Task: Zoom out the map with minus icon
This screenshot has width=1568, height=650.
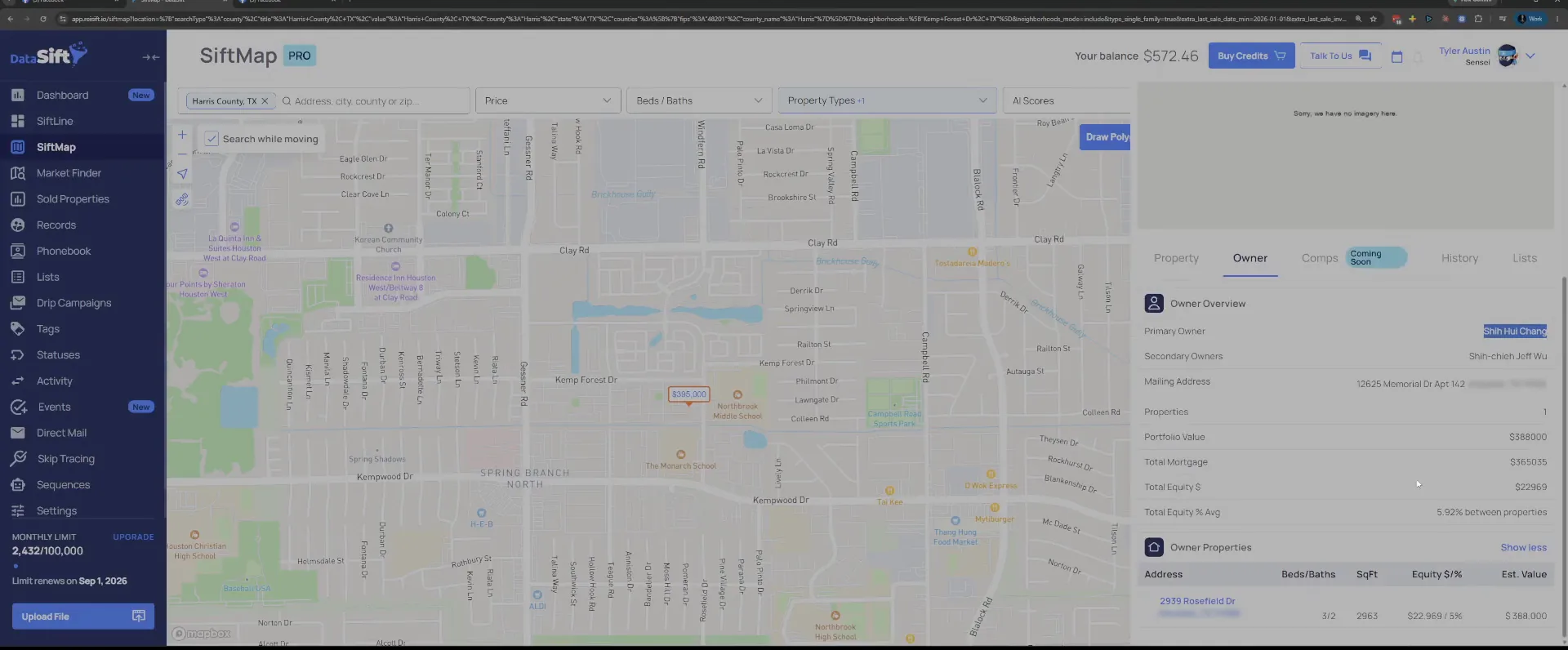Action: point(182,154)
